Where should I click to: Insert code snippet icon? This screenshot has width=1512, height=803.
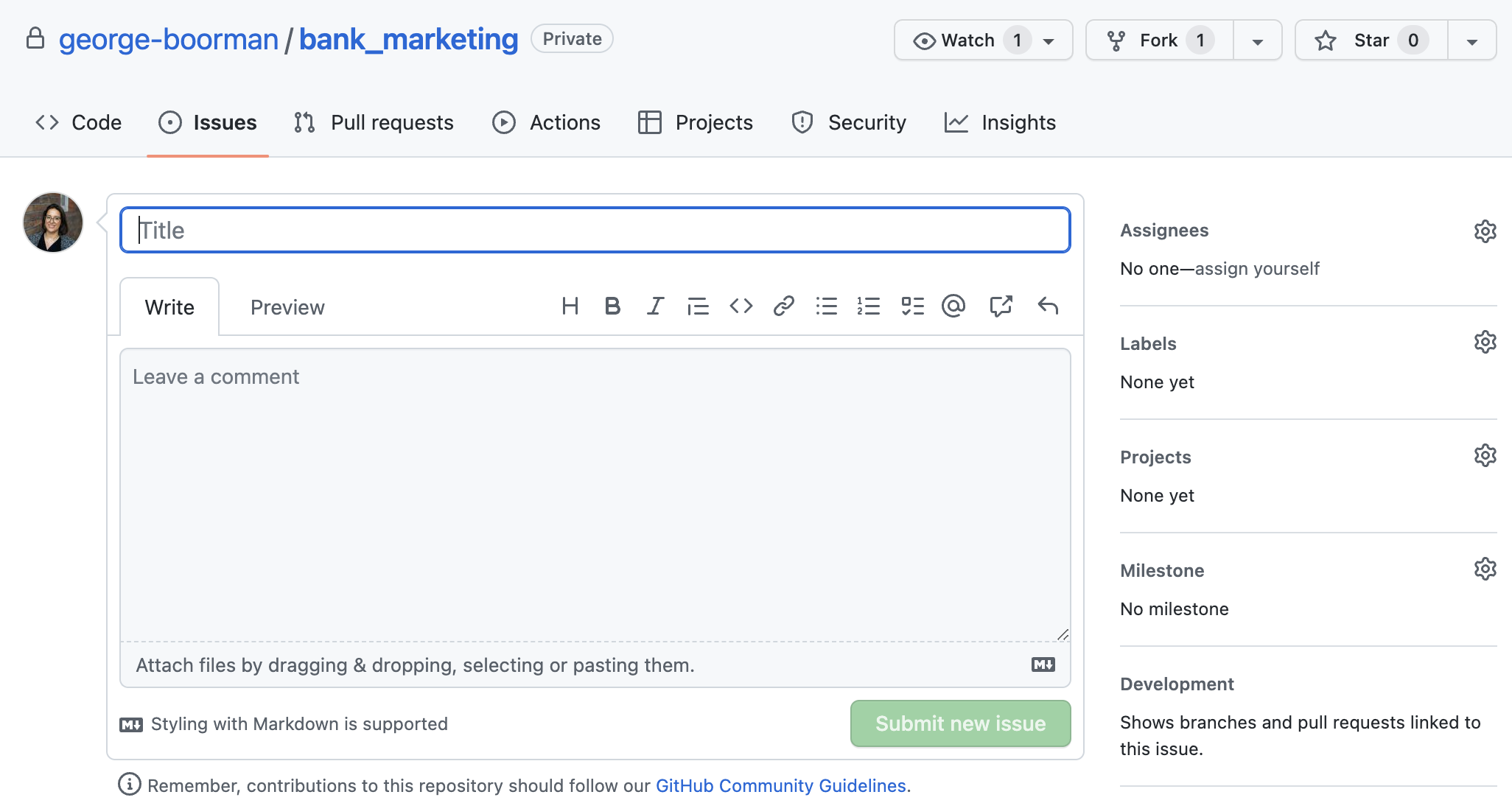pos(741,306)
